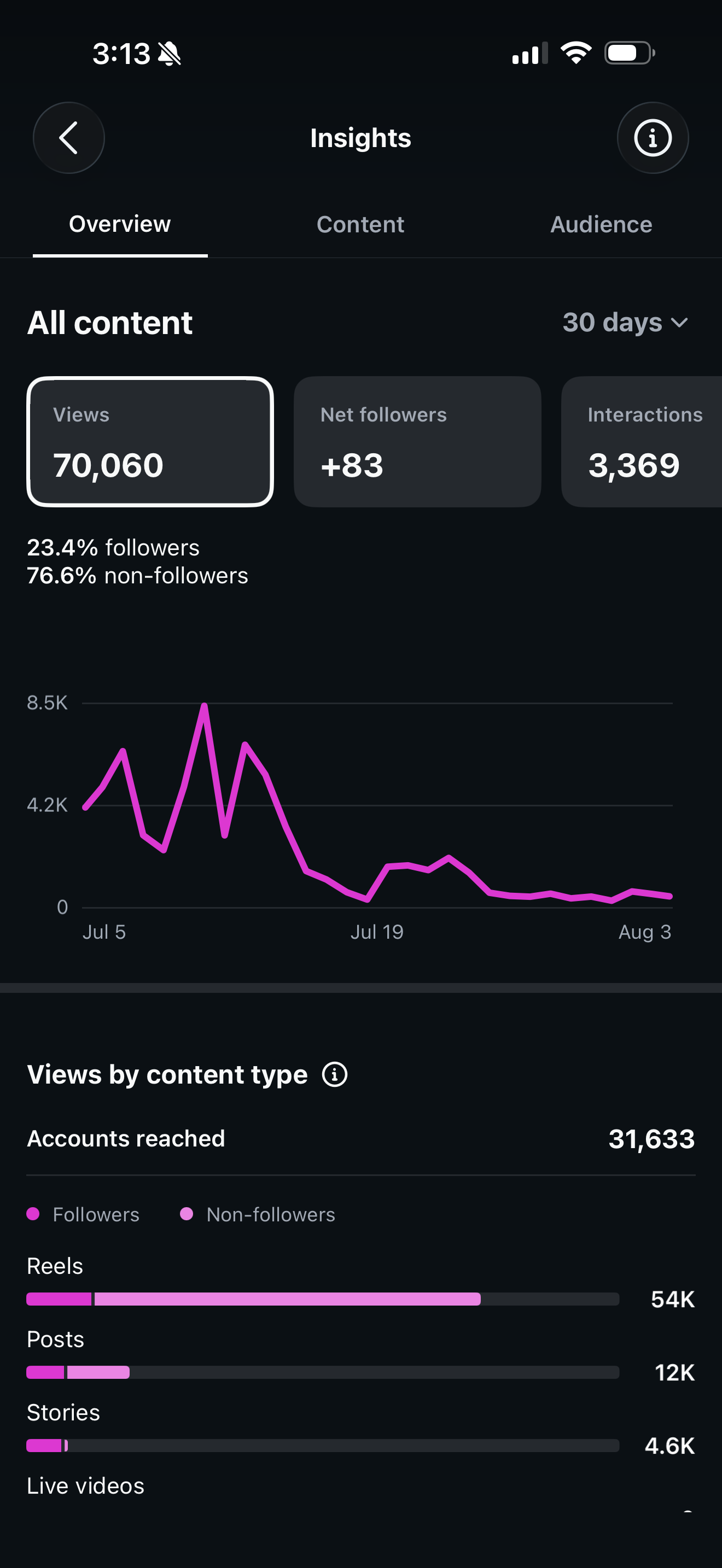Open the Insights info icon

[653, 138]
